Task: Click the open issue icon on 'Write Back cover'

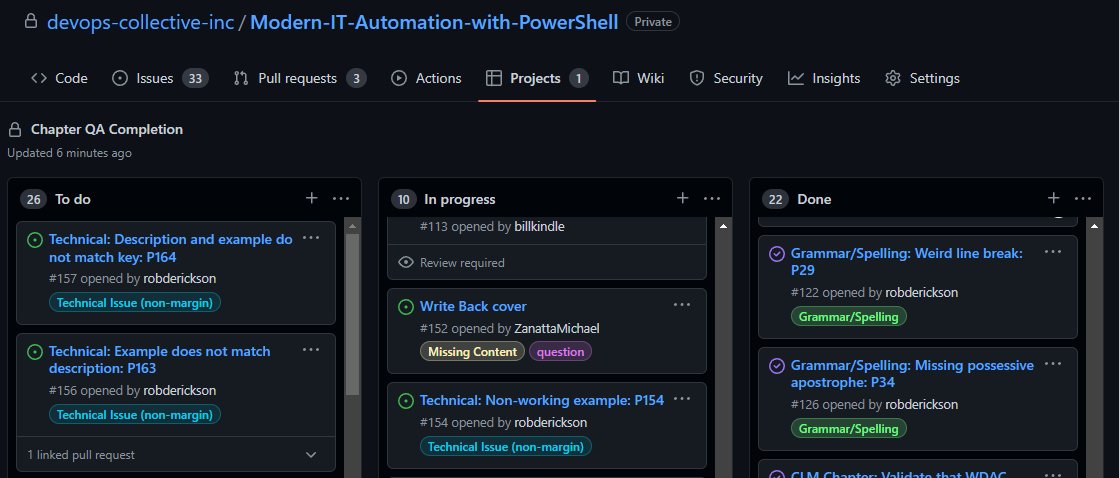Action: coord(405,307)
